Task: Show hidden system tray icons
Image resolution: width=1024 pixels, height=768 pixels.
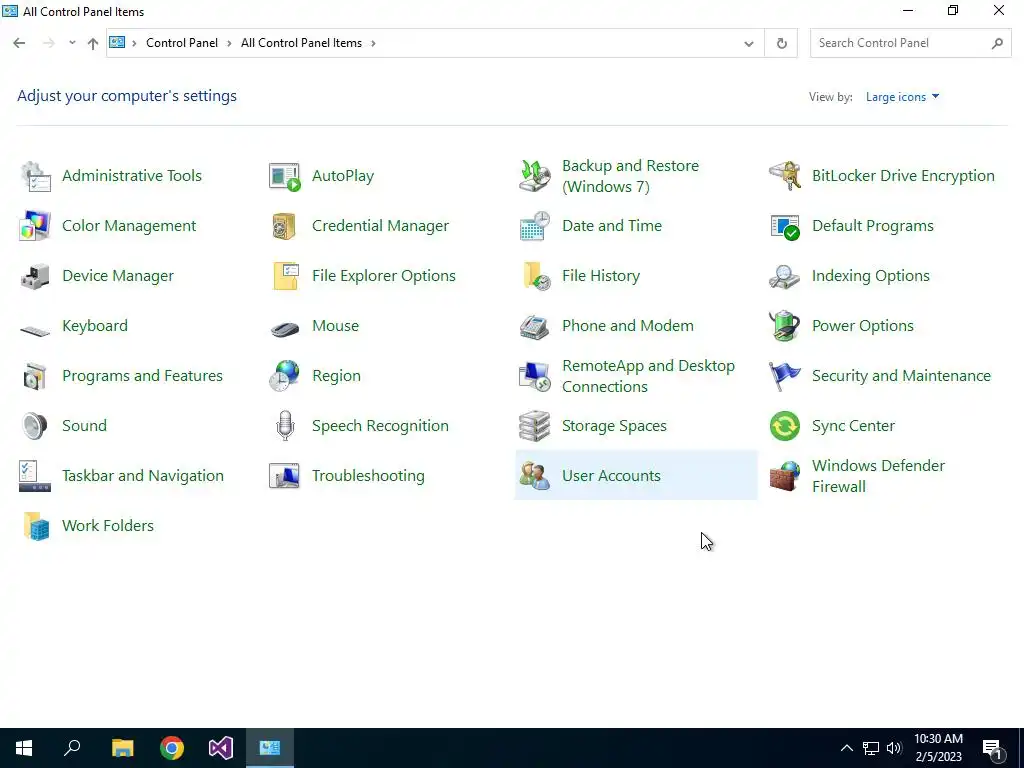Action: 846,748
